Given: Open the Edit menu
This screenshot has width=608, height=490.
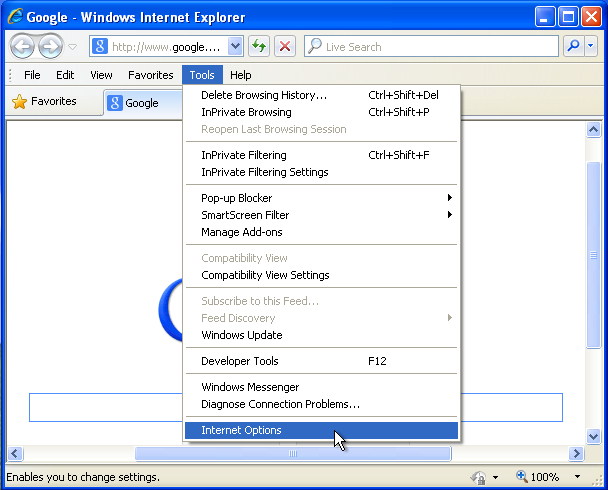Looking at the screenshot, I should (65, 75).
